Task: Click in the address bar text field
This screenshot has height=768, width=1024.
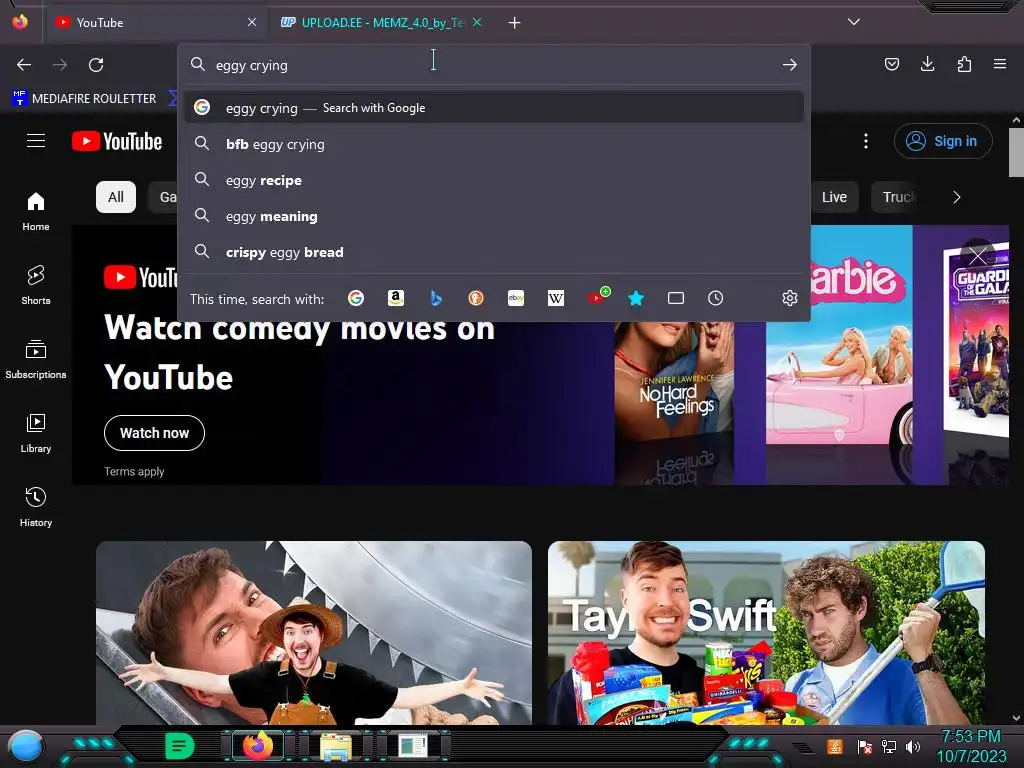Action: point(493,65)
